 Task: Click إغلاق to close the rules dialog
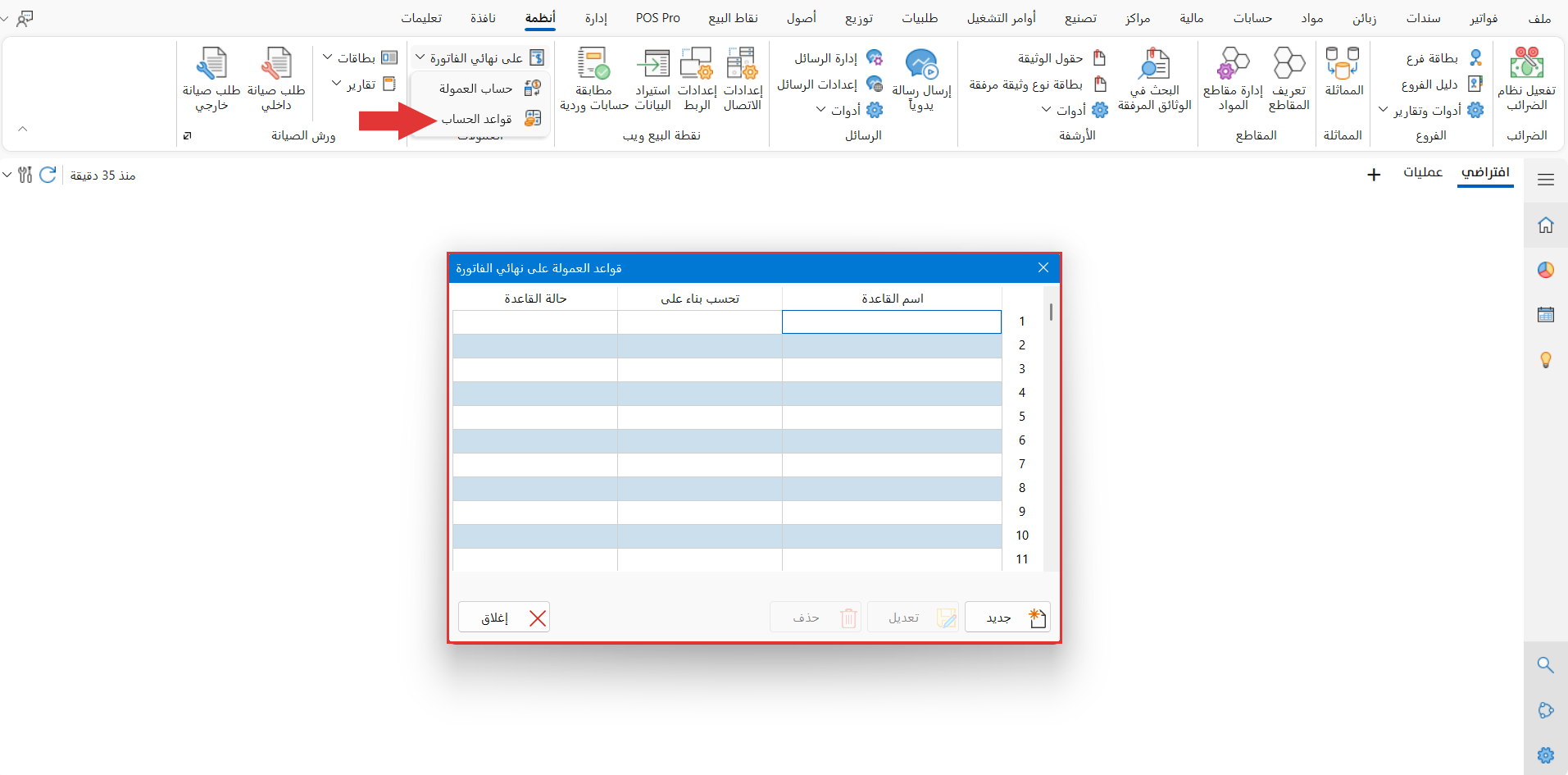(x=504, y=618)
